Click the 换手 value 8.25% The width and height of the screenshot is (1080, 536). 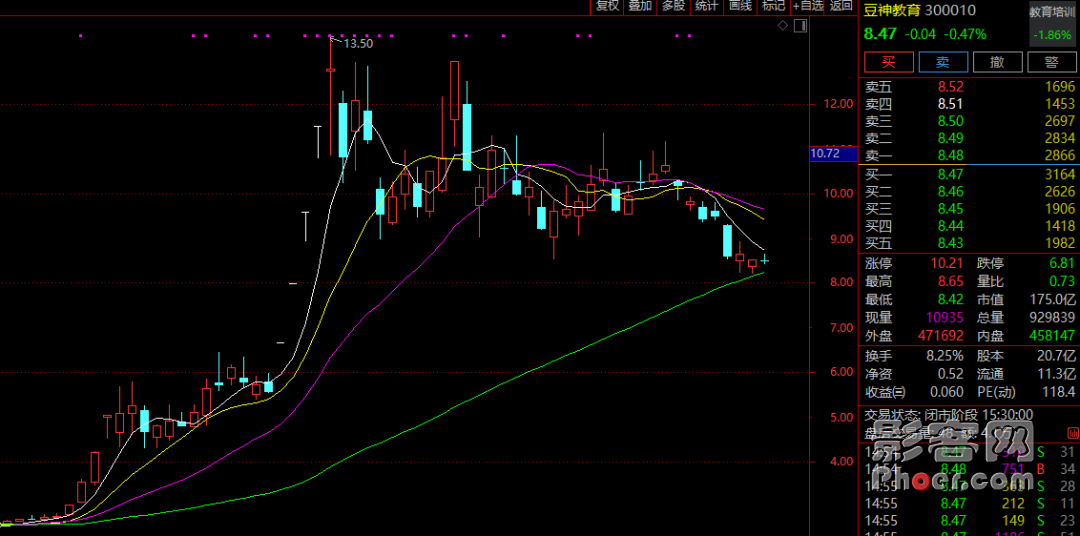(x=944, y=356)
